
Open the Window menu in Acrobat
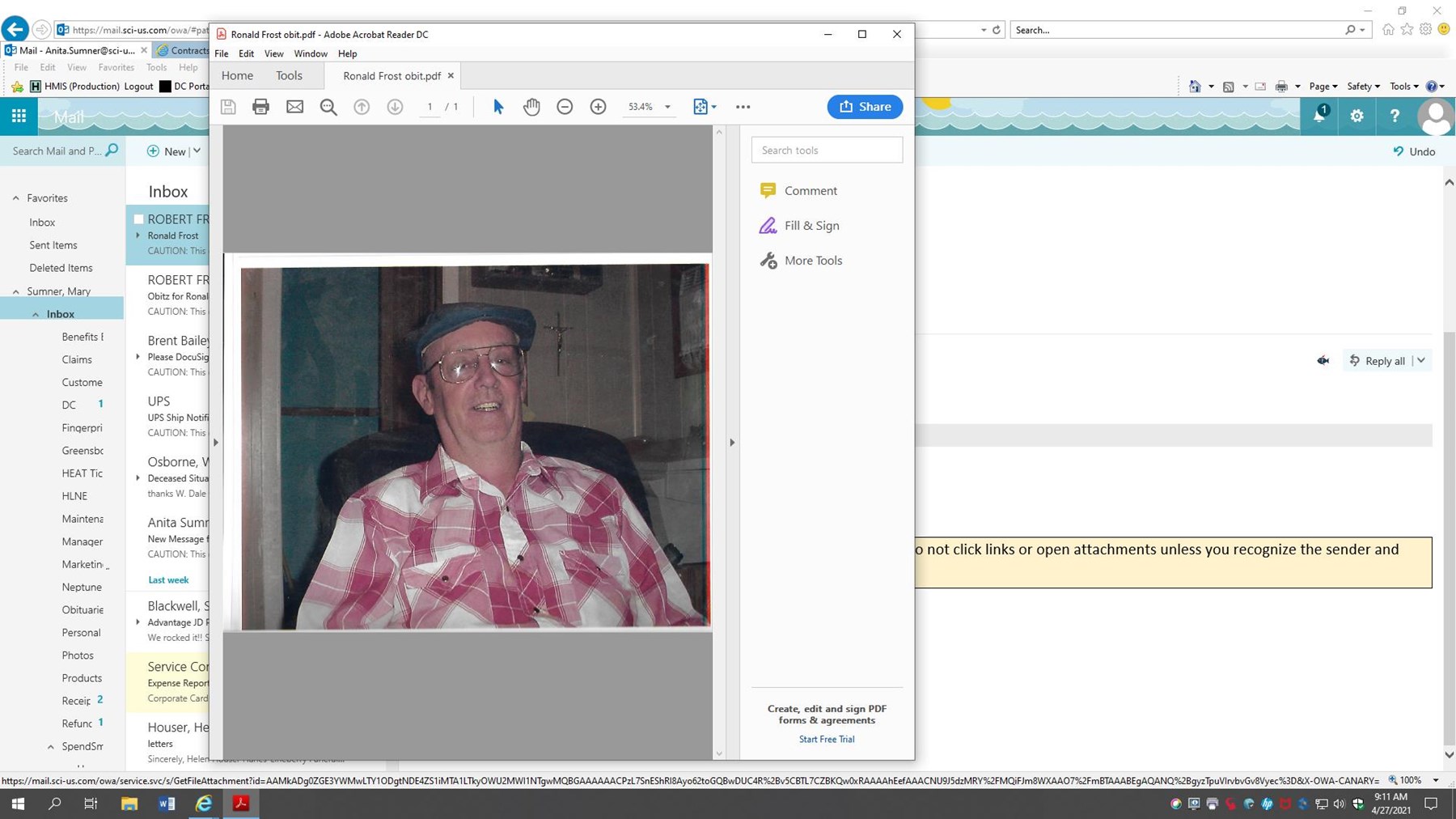(x=310, y=54)
